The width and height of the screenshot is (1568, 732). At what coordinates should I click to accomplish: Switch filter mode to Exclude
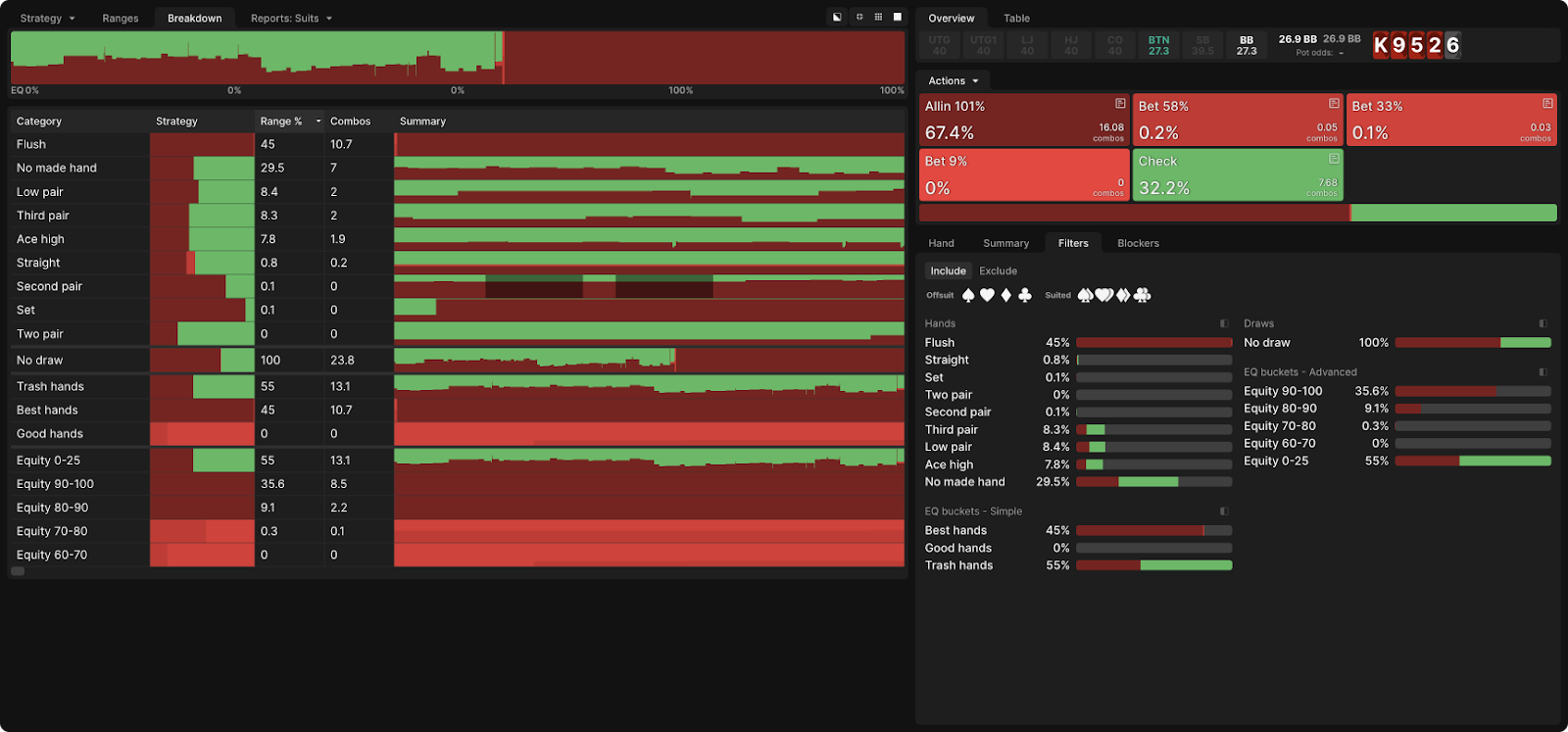998,271
